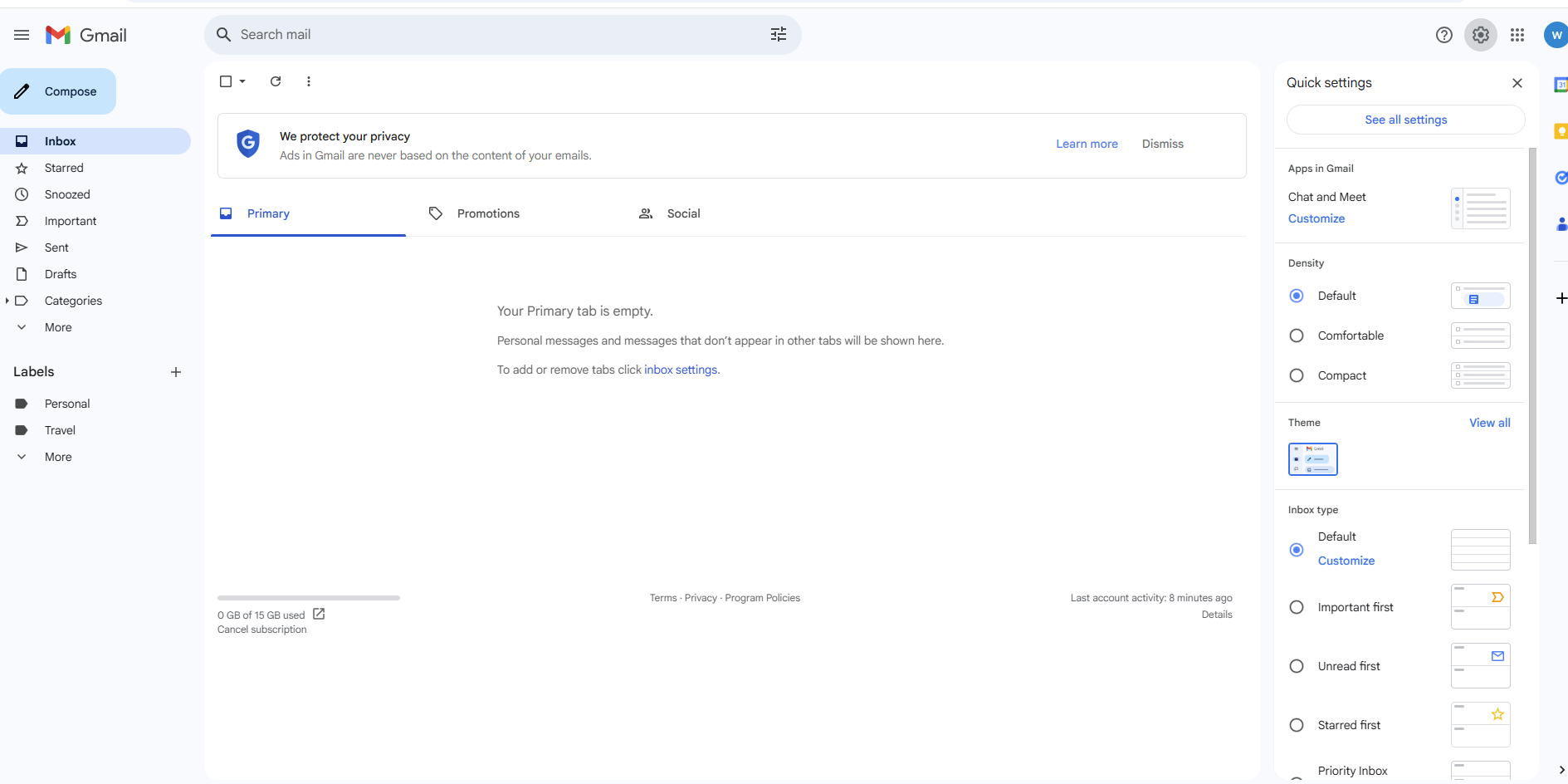Select Comfortable density option

point(1297,336)
